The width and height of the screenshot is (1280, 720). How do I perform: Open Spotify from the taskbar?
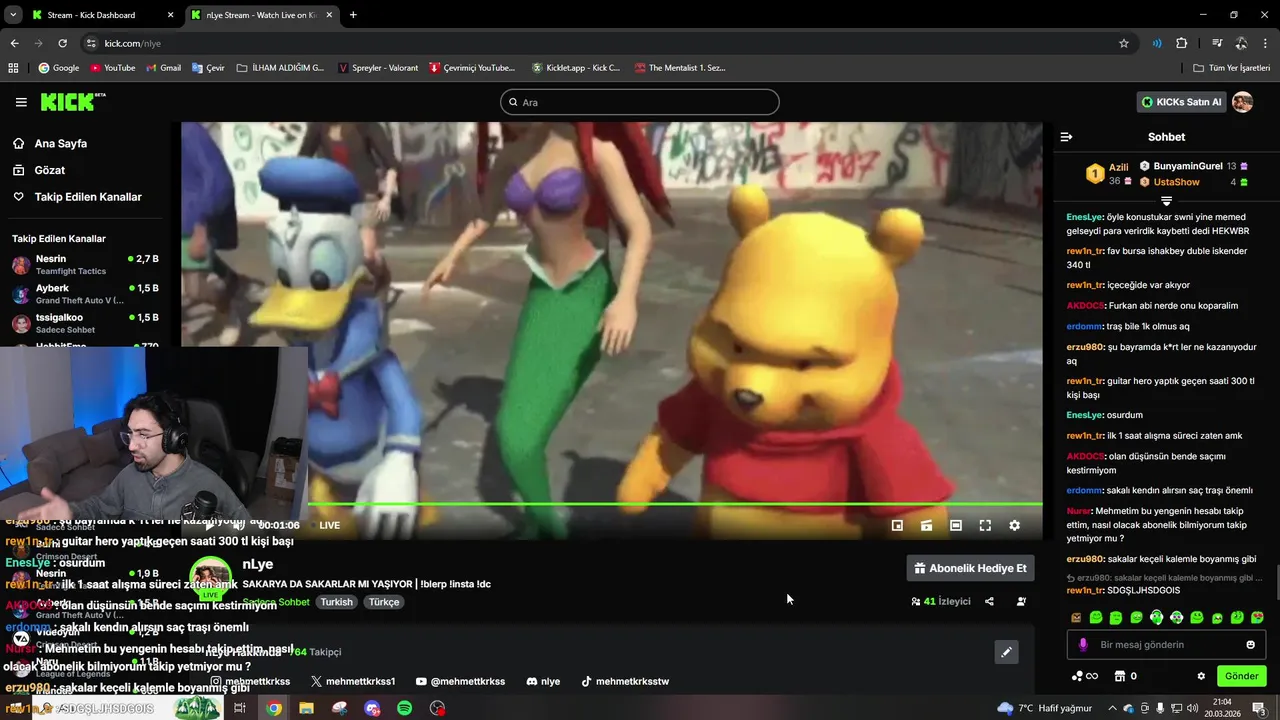(405, 708)
